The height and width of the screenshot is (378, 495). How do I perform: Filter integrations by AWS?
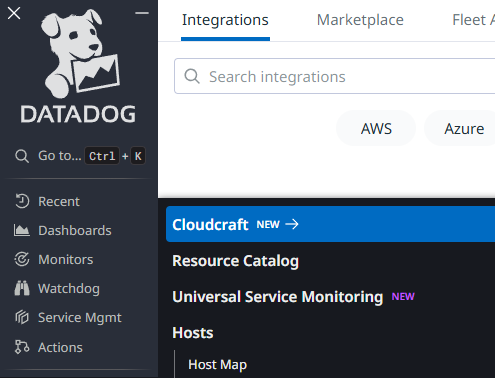[x=376, y=129]
